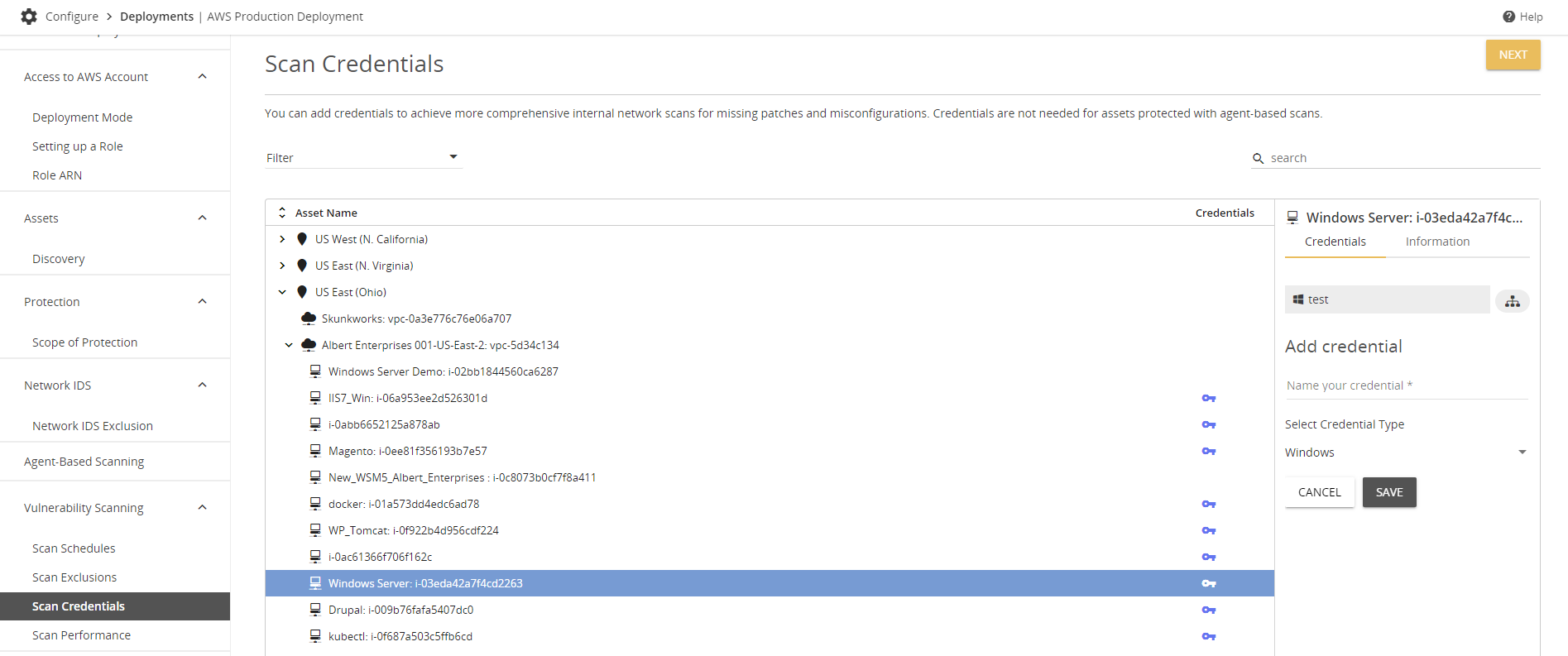The width and height of the screenshot is (1568, 656).
Task: Open Scan Exclusions
Action: 74,577
